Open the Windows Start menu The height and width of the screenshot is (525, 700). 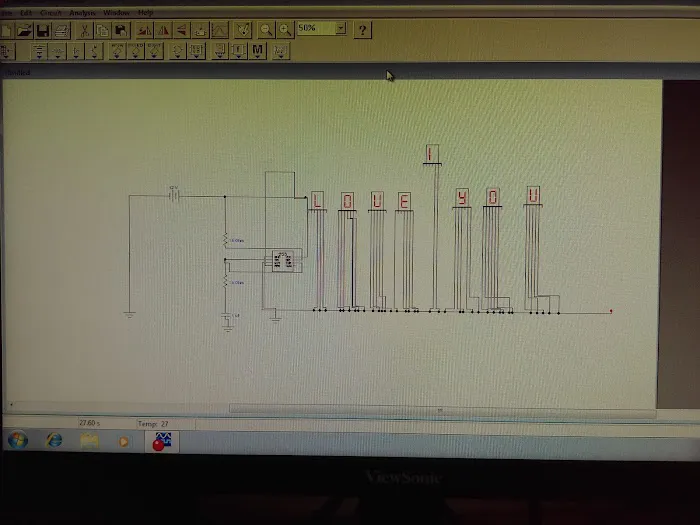point(18,441)
